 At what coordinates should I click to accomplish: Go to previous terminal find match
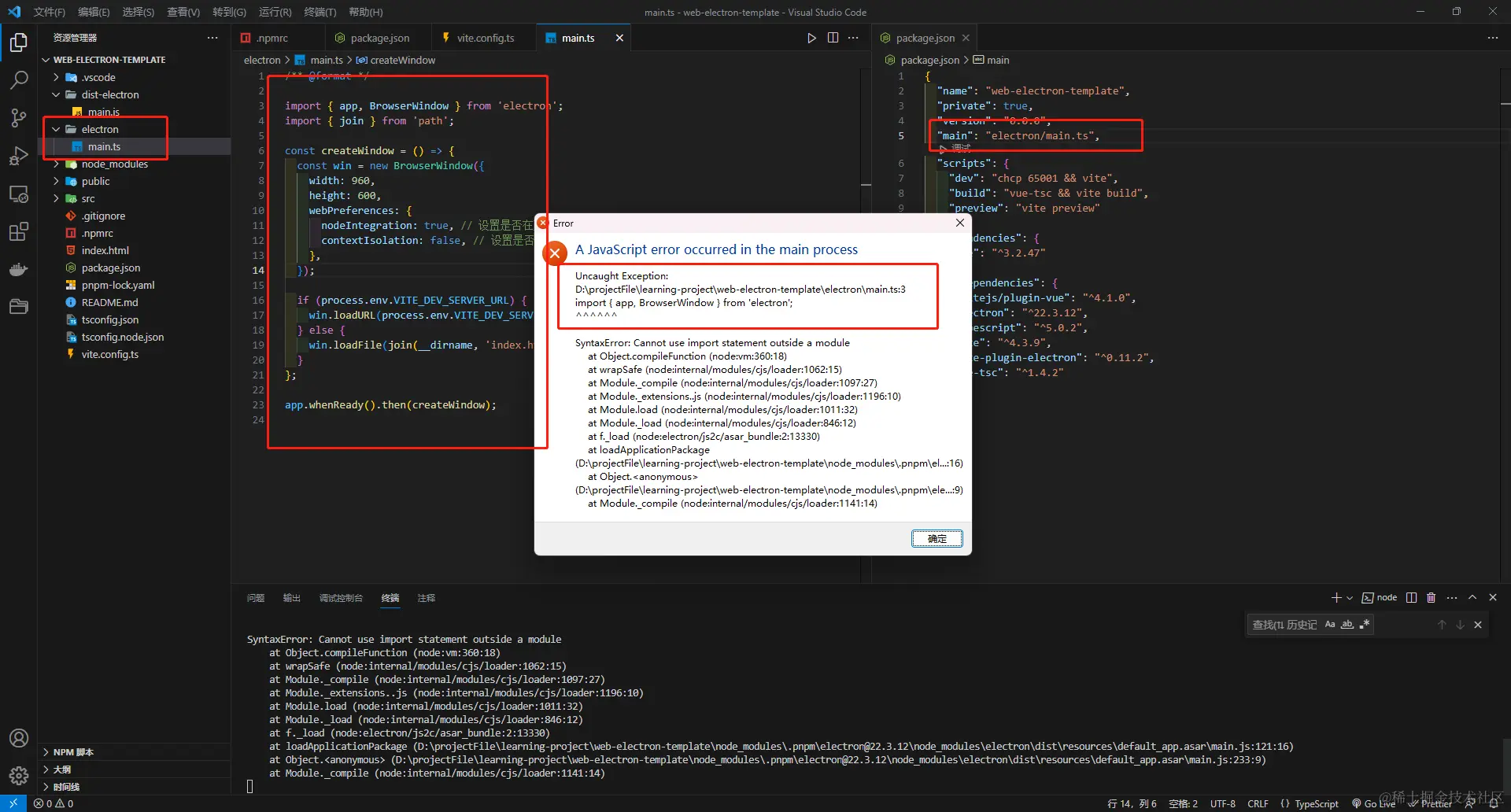[x=1442, y=625]
